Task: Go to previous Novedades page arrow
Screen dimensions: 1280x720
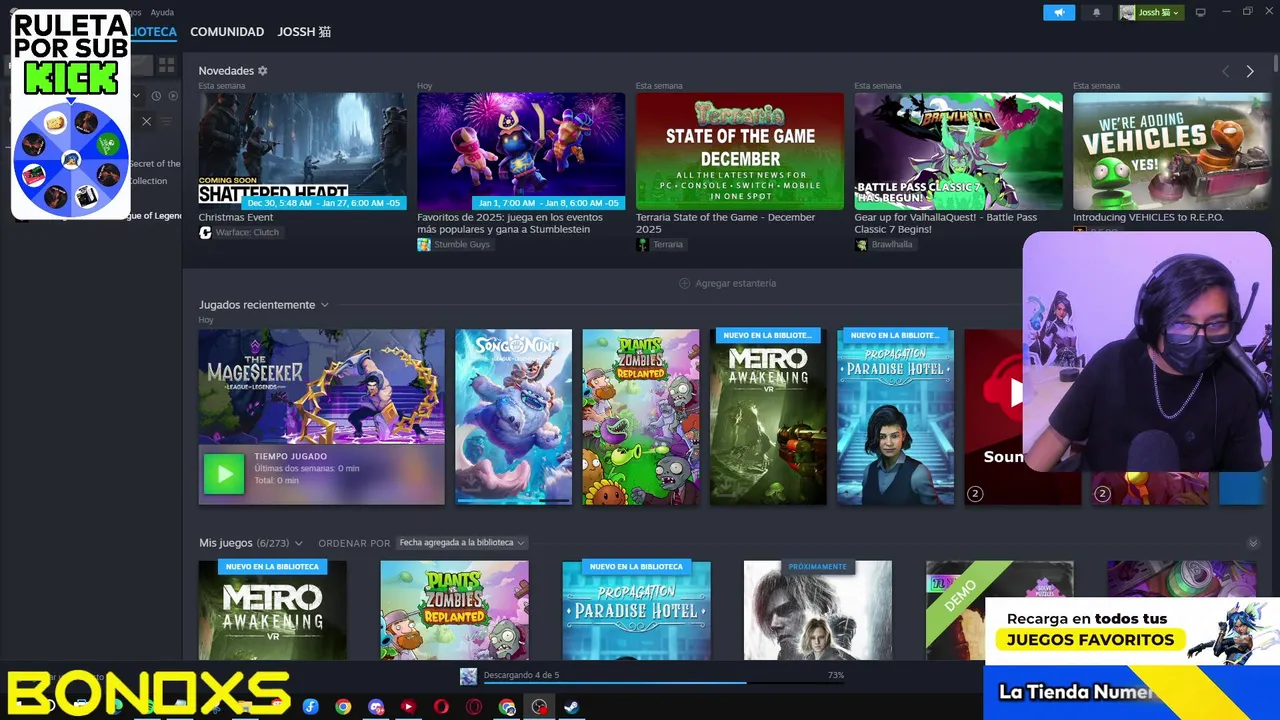Action: click(x=1225, y=71)
